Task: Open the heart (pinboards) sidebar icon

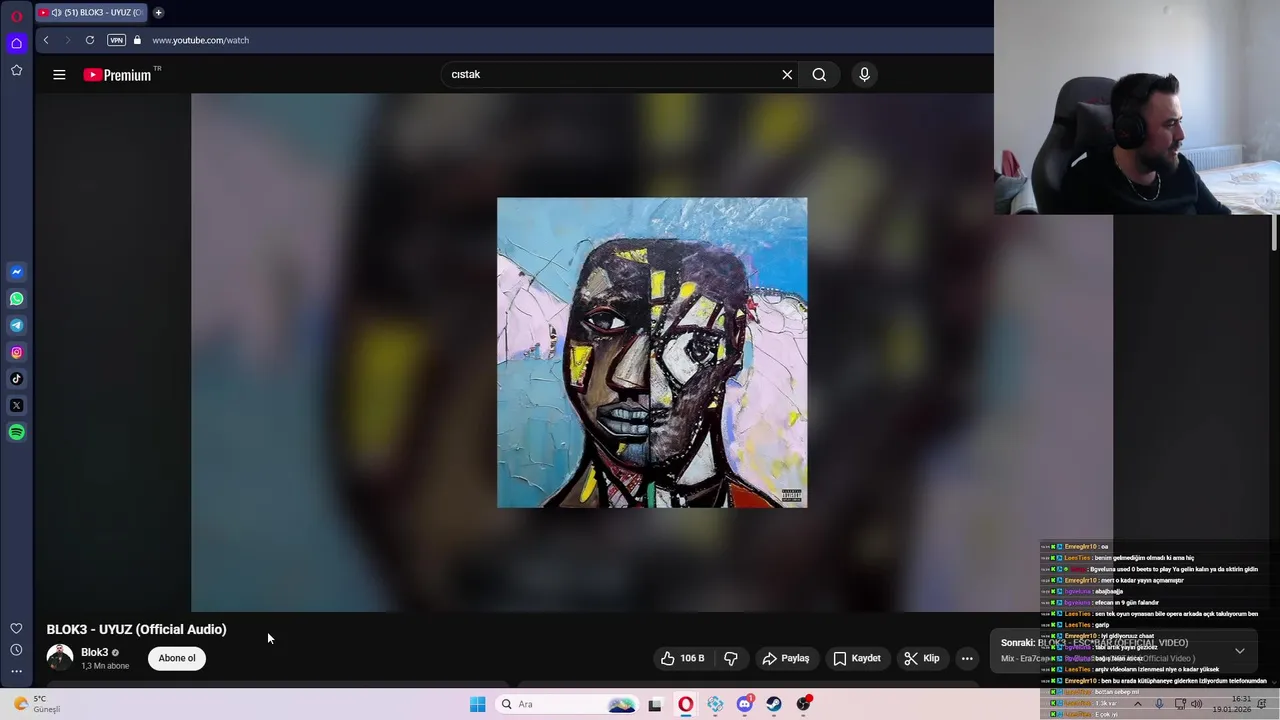Action: [16, 628]
